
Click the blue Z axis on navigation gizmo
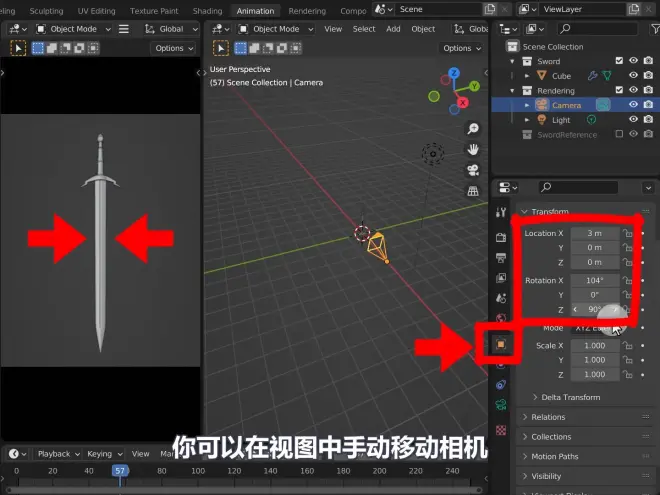point(454,73)
